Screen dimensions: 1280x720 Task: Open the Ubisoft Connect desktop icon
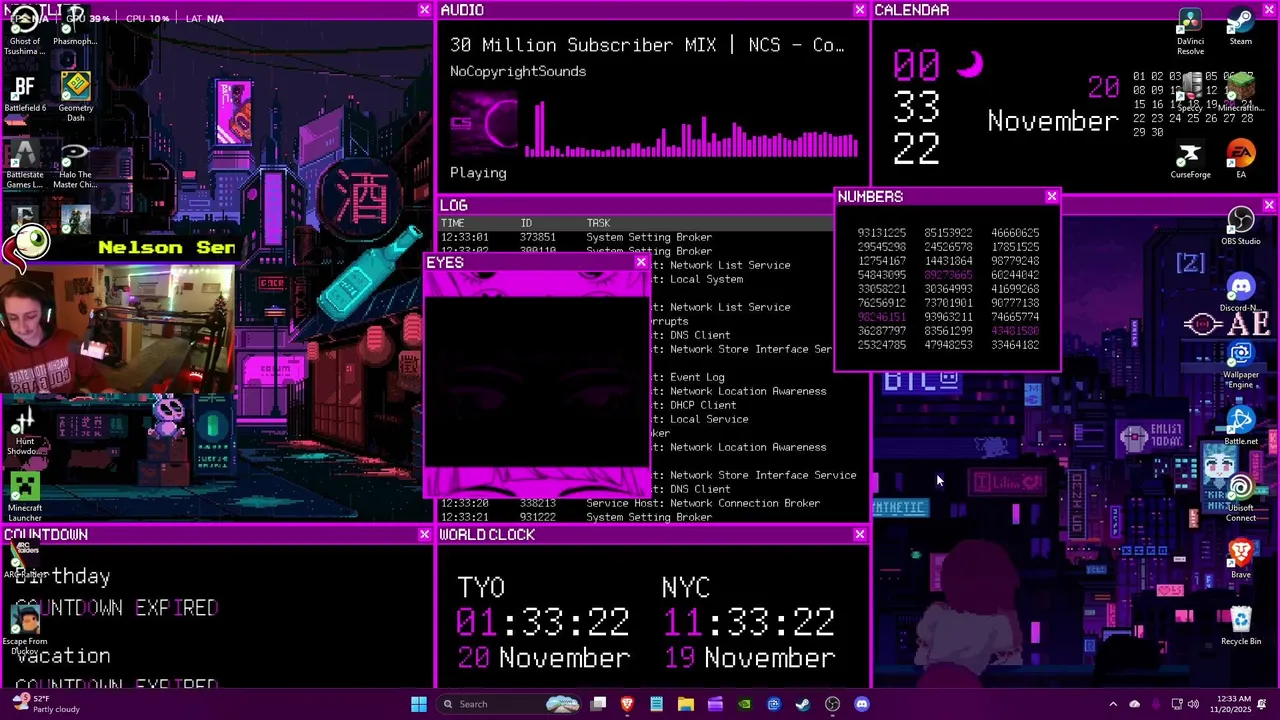[1241, 498]
